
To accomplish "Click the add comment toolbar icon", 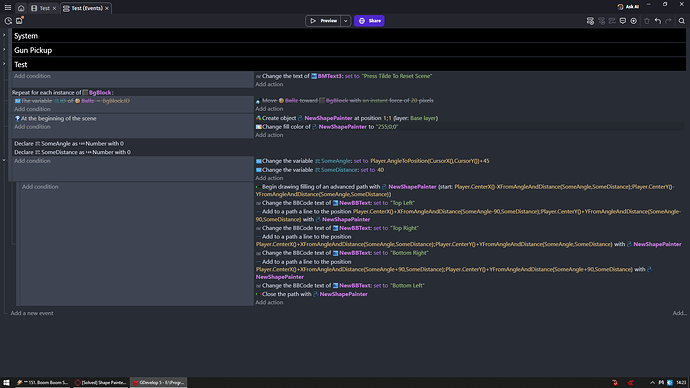I will click(623, 21).
